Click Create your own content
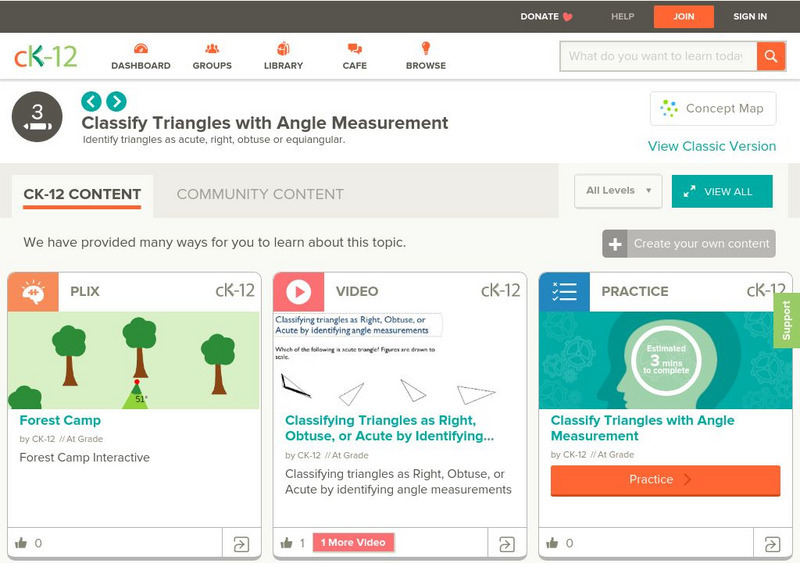 pyautogui.click(x=689, y=244)
